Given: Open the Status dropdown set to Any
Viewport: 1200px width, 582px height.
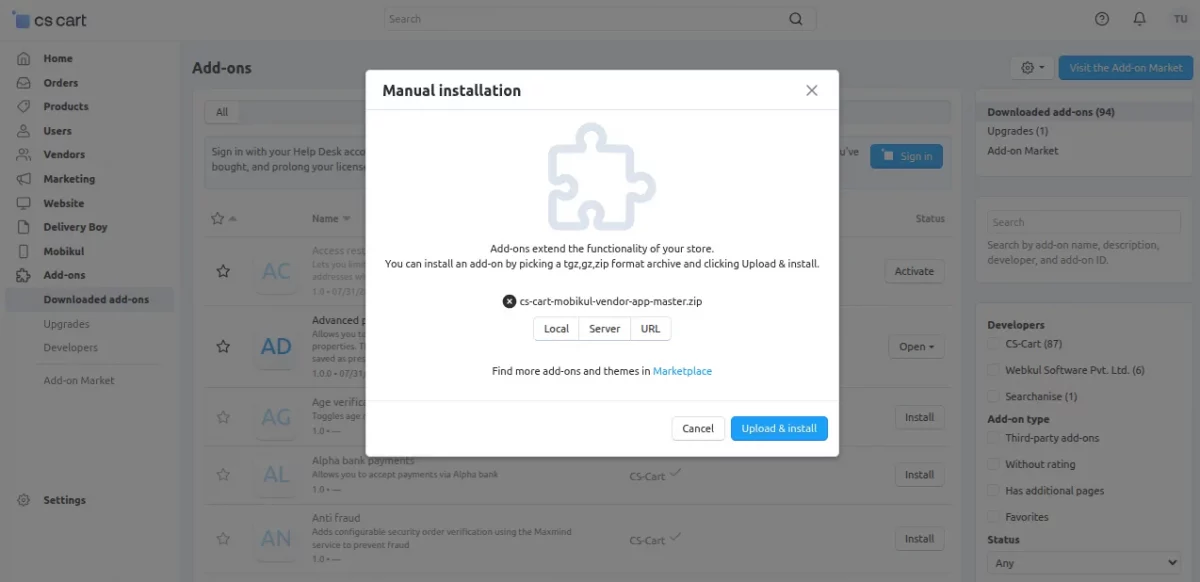Looking at the screenshot, I should click(x=1081, y=563).
